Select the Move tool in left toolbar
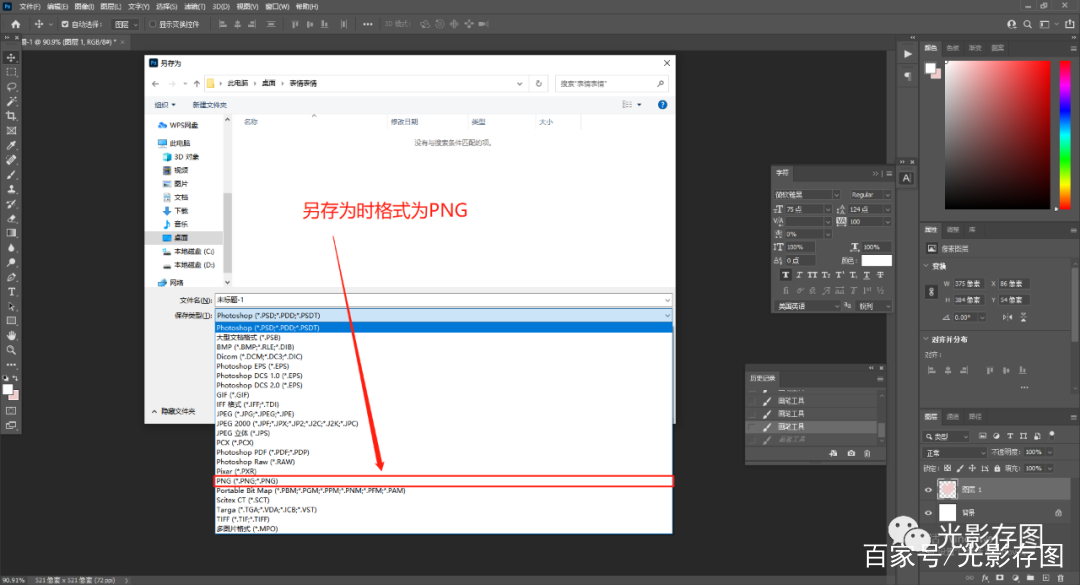 pyautogui.click(x=11, y=58)
